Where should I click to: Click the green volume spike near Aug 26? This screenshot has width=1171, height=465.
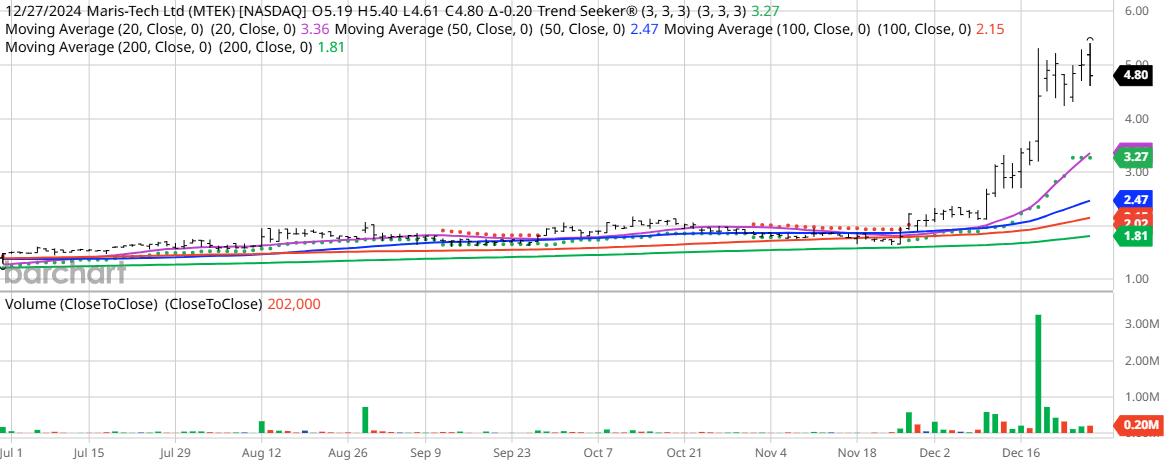tap(366, 419)
